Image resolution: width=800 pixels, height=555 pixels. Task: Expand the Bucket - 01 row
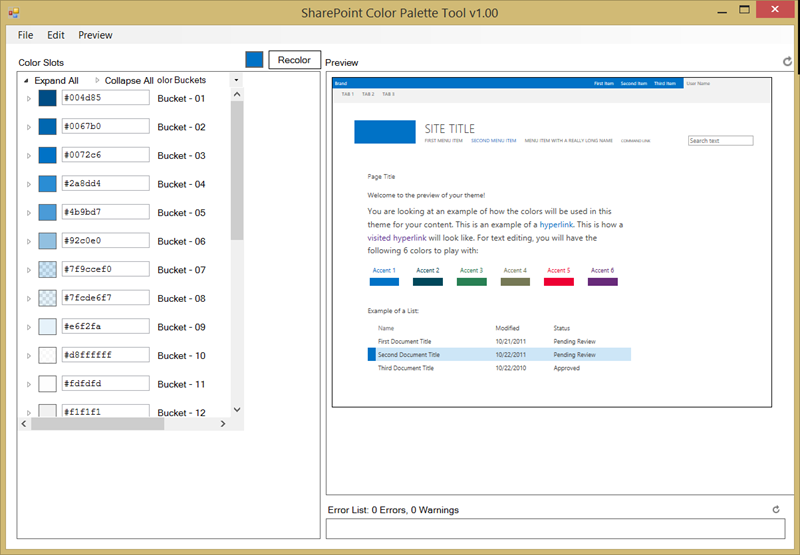point(29,98)
